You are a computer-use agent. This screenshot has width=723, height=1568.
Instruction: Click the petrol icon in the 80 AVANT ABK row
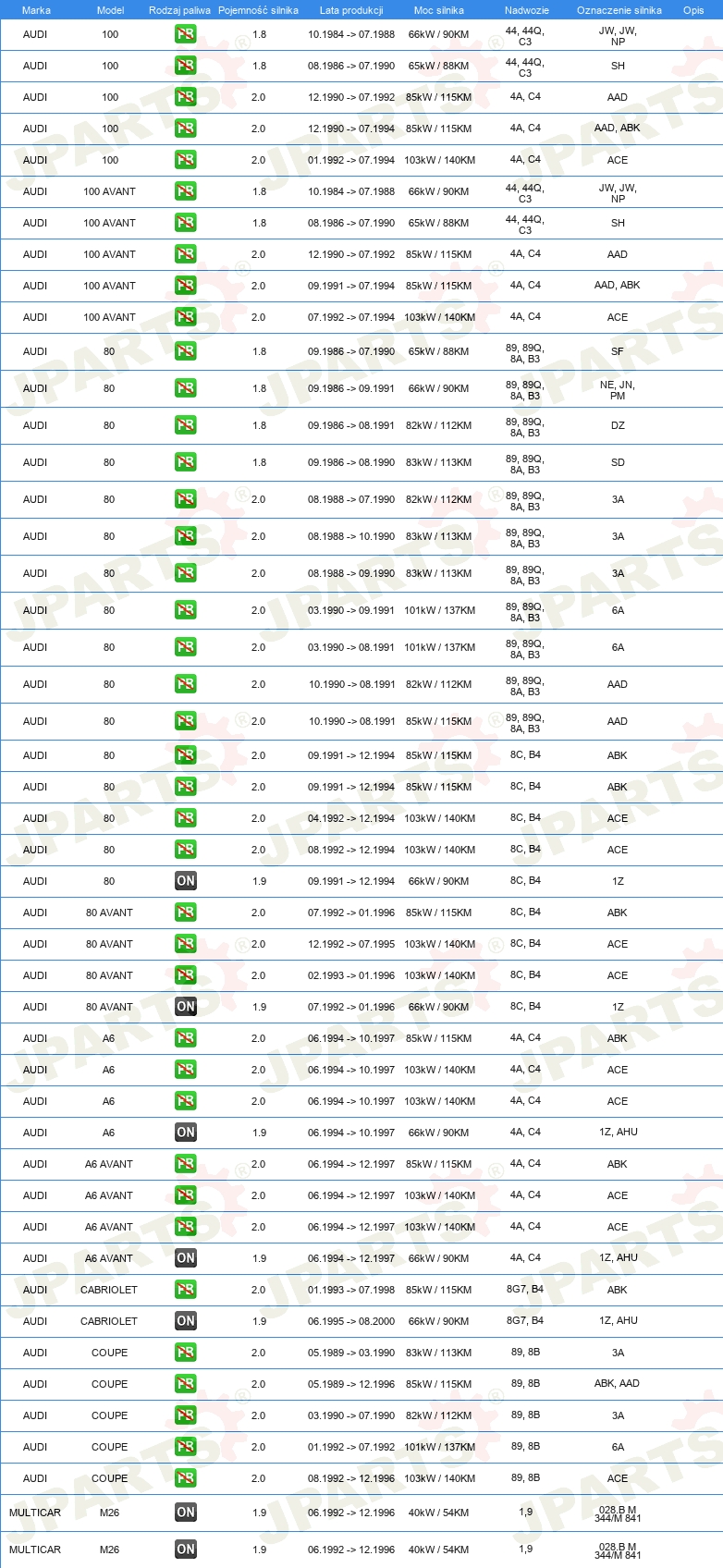click(x=186, y=913)
